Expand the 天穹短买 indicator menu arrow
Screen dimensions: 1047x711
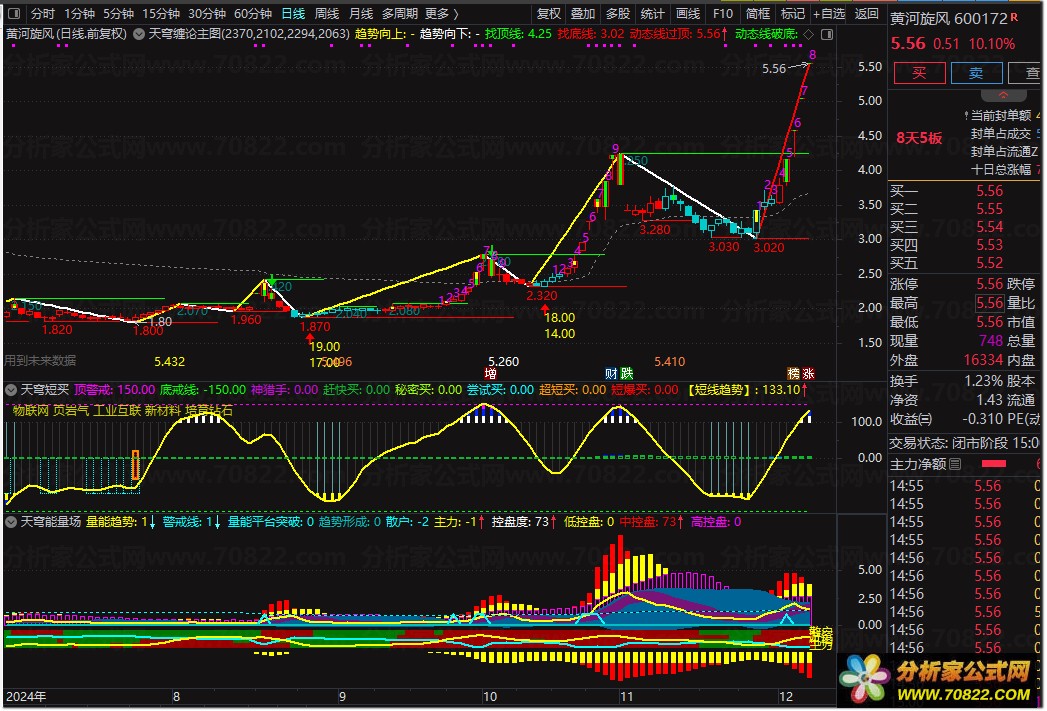[x=11, y=389]
